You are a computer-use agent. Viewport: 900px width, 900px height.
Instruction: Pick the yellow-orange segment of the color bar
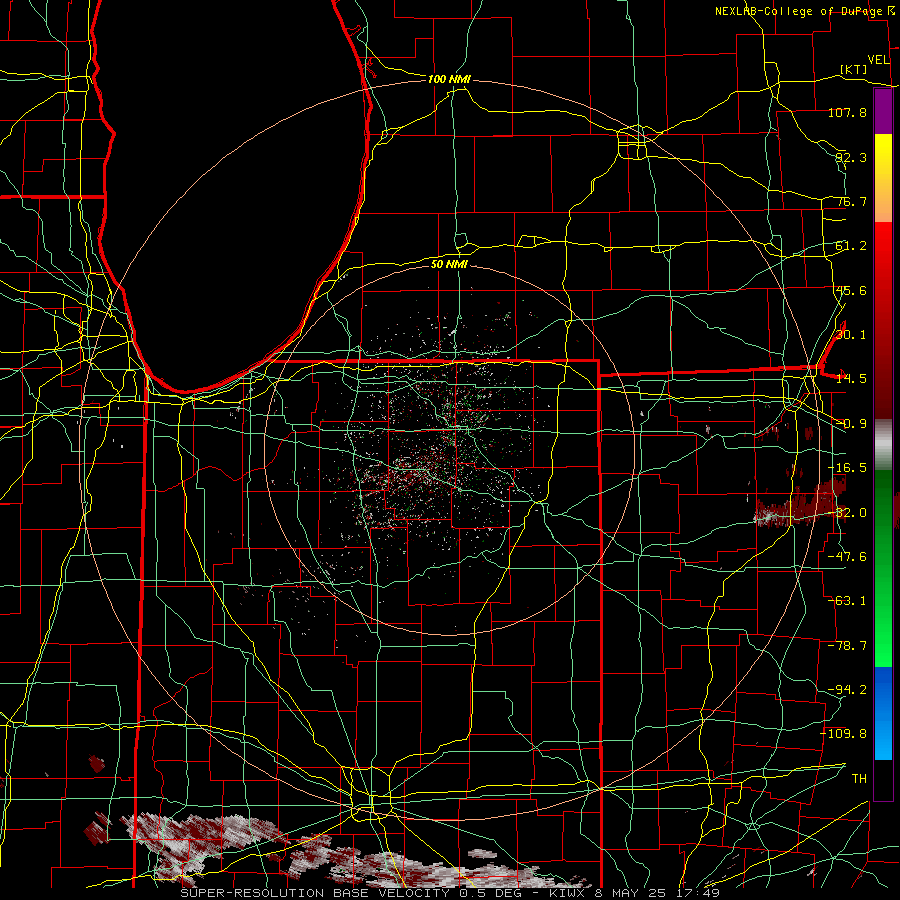coord(883,178)
